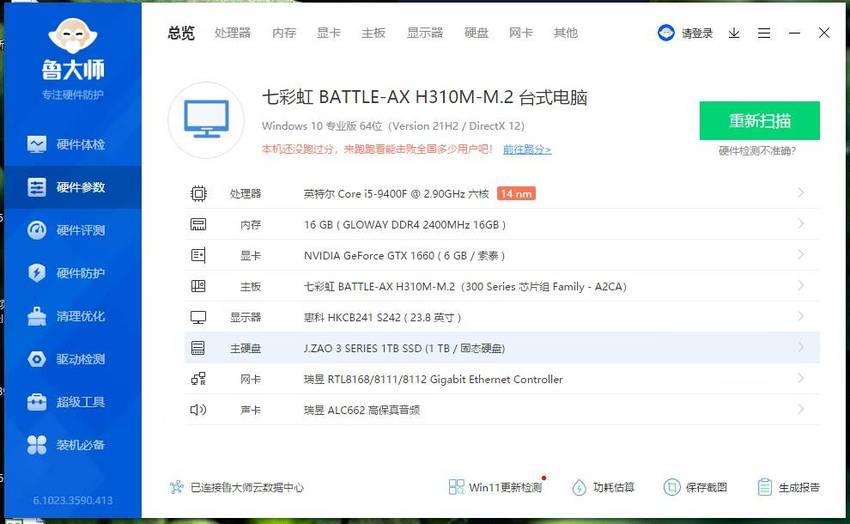Click the 主硬盘 disk icon
This screenshot has height=524, width=850.
coord(198,348)
